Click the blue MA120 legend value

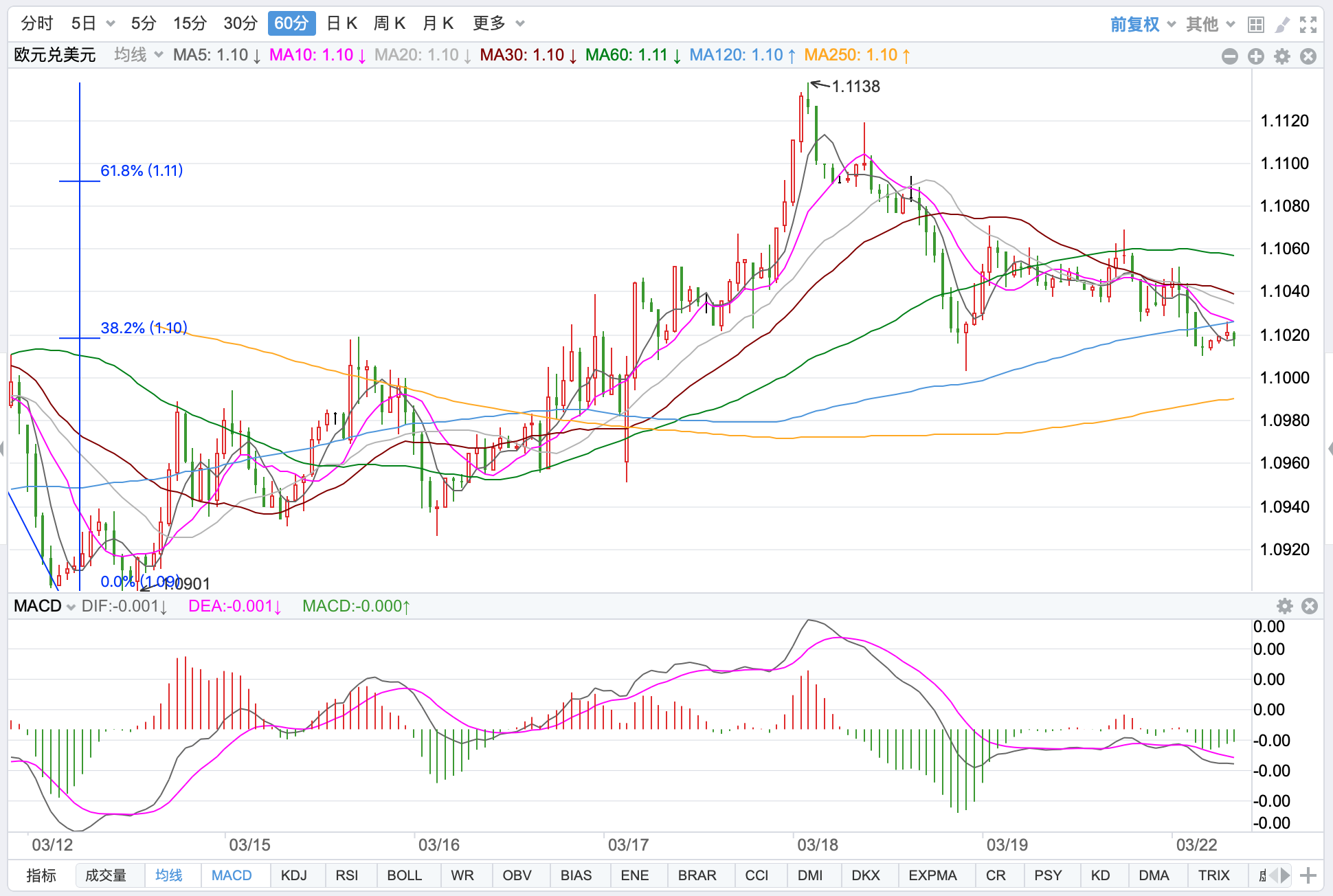[742, 55]
